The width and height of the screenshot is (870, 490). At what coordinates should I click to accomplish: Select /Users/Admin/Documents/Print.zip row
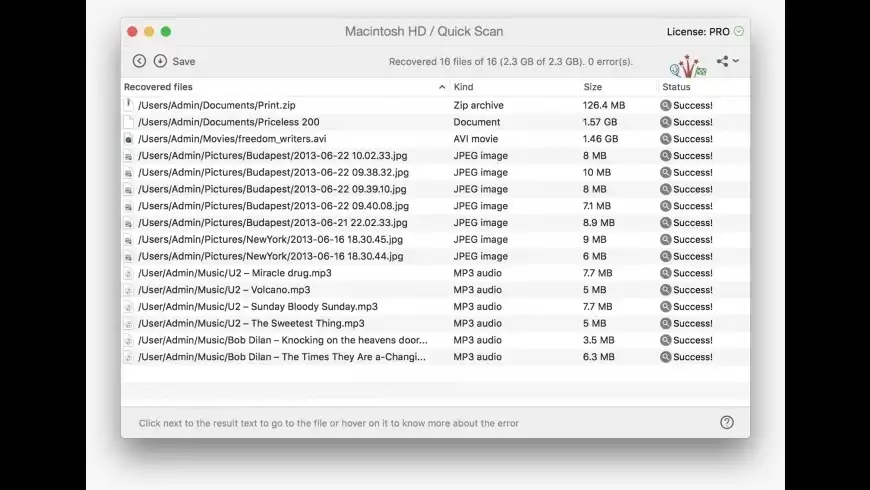tap(435, 105)
